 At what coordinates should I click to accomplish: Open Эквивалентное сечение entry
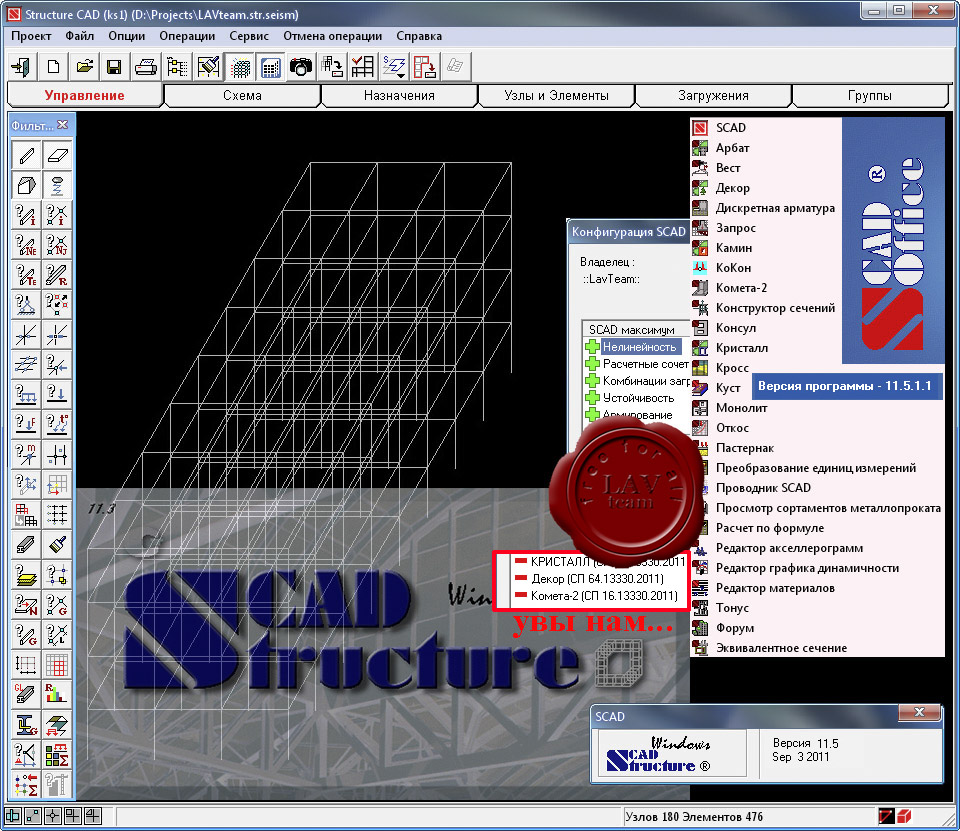click(781, 648)
